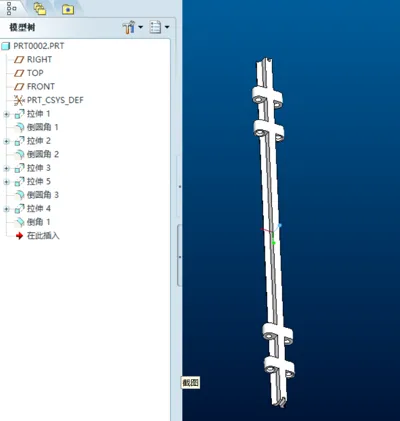Expand the 拉伸 4 feature

point(6,209)
